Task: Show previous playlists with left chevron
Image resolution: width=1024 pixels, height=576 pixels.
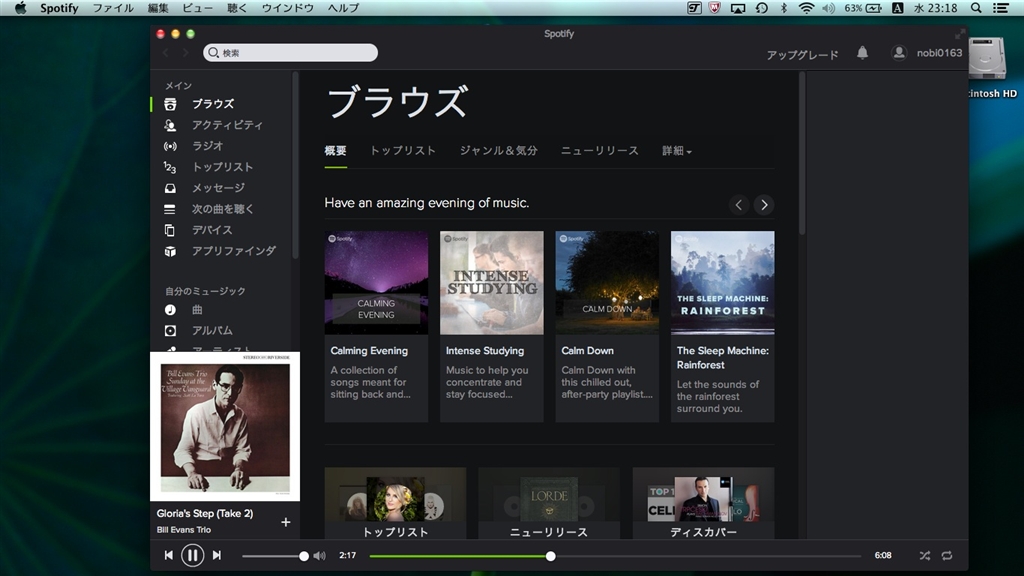Action: pos(739,205)
